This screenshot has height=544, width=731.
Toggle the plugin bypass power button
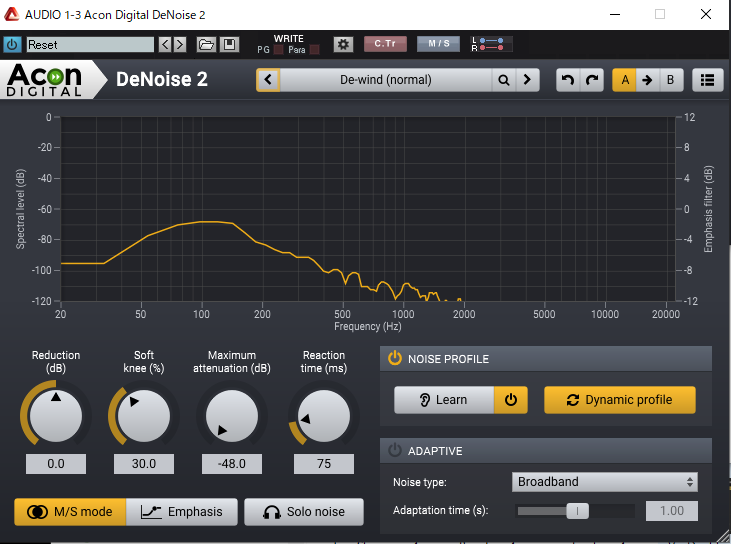click(12, 45)
